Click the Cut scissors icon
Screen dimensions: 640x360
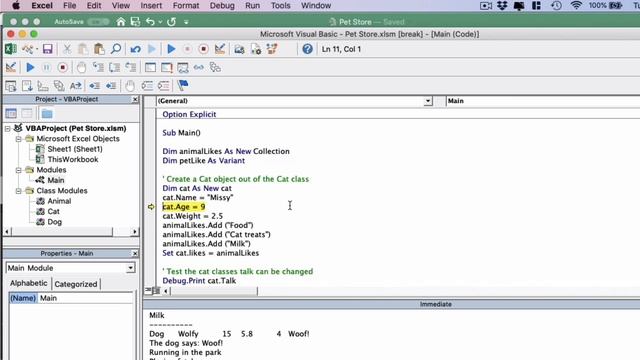(67, 49)
